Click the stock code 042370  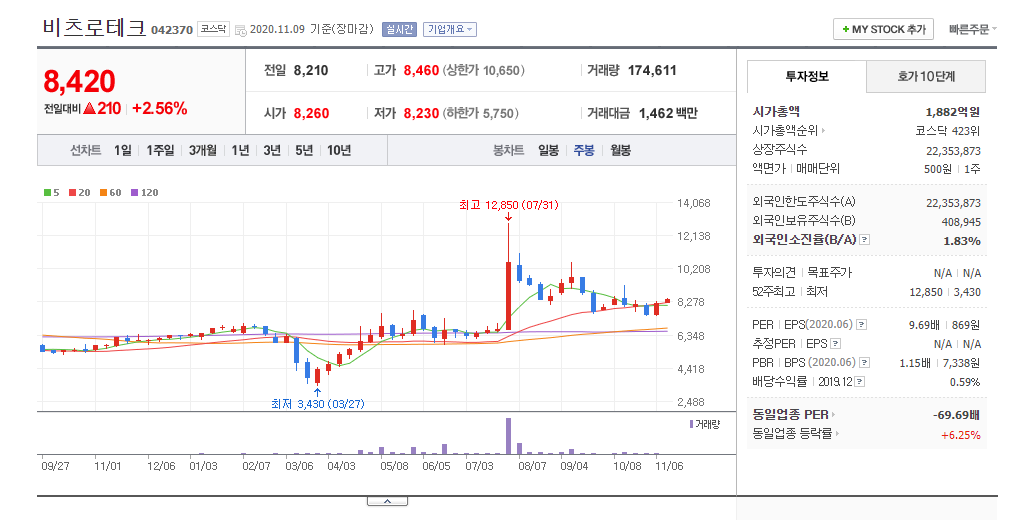172,30
